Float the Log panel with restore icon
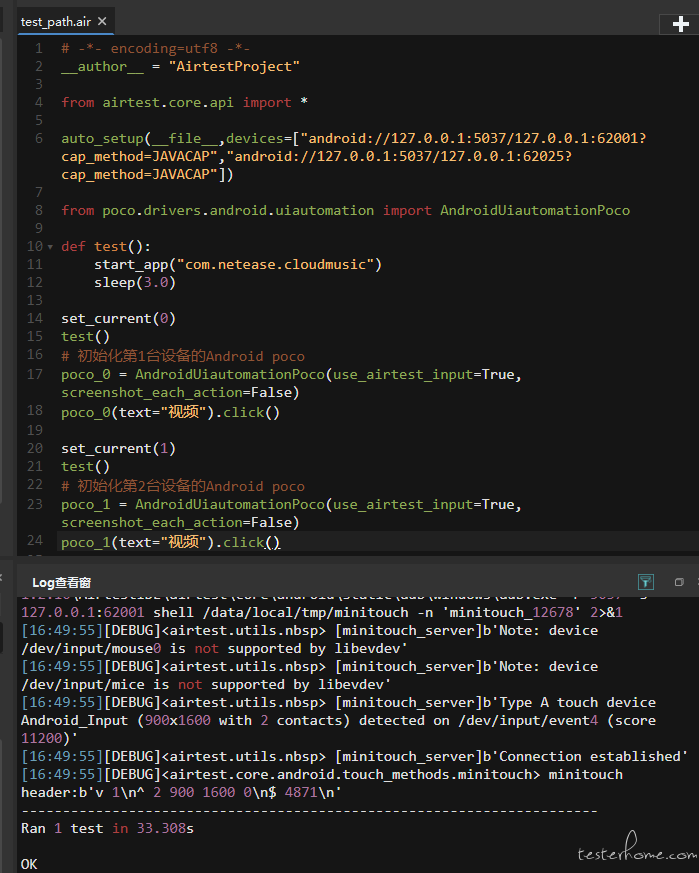The width and height of the screenshot is (699, 873). [x=678, y=582]
